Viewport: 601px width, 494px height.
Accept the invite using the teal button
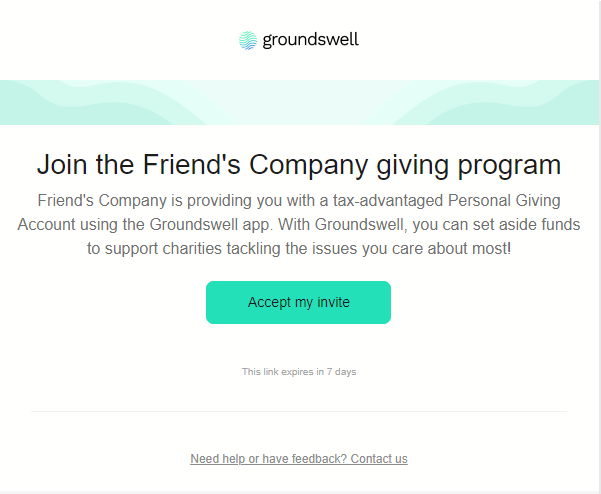pos(298,302)
